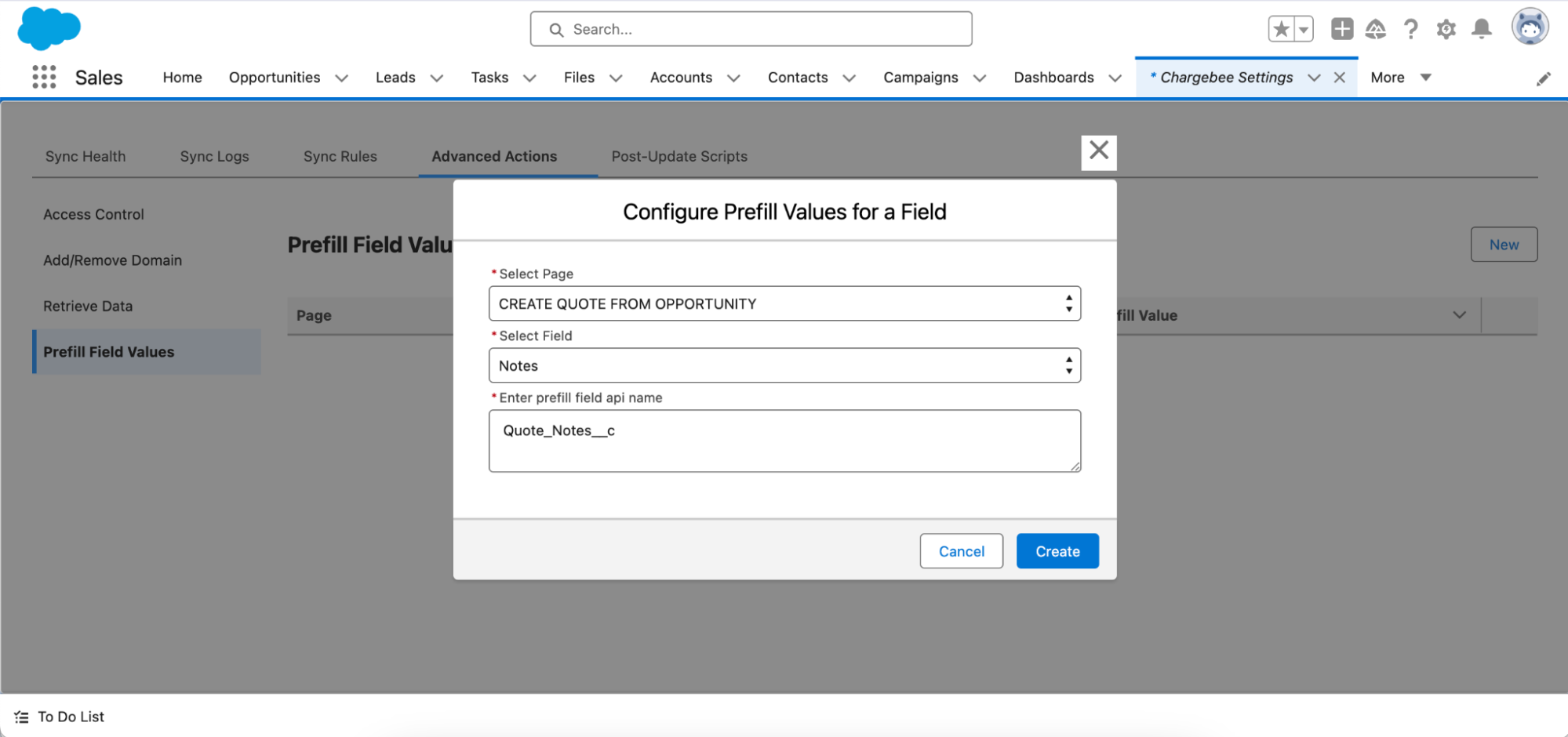
Task: Open the user profile avatar
Action: pos(1530,28)
